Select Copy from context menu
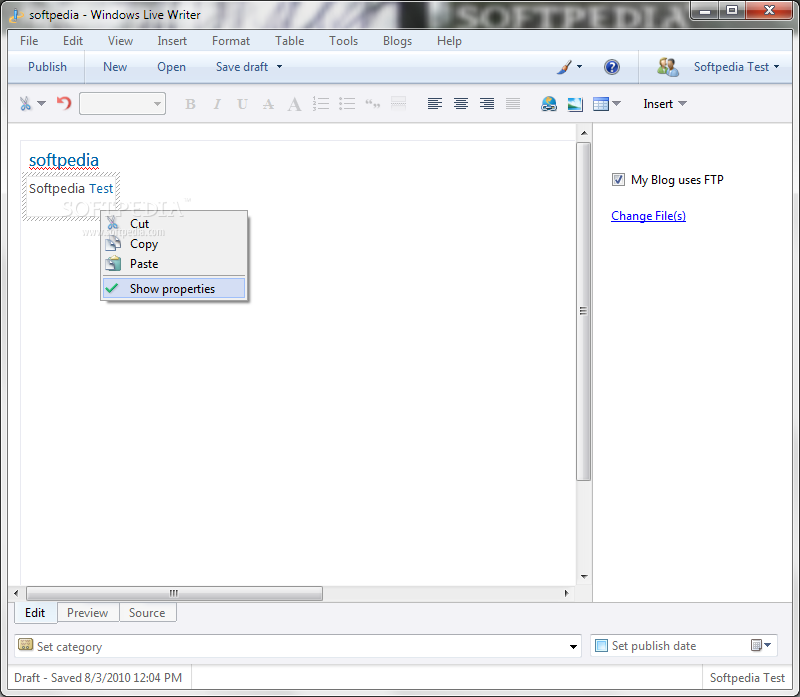The height and width of the screenshot is (697, 800). tap(174, 244)
